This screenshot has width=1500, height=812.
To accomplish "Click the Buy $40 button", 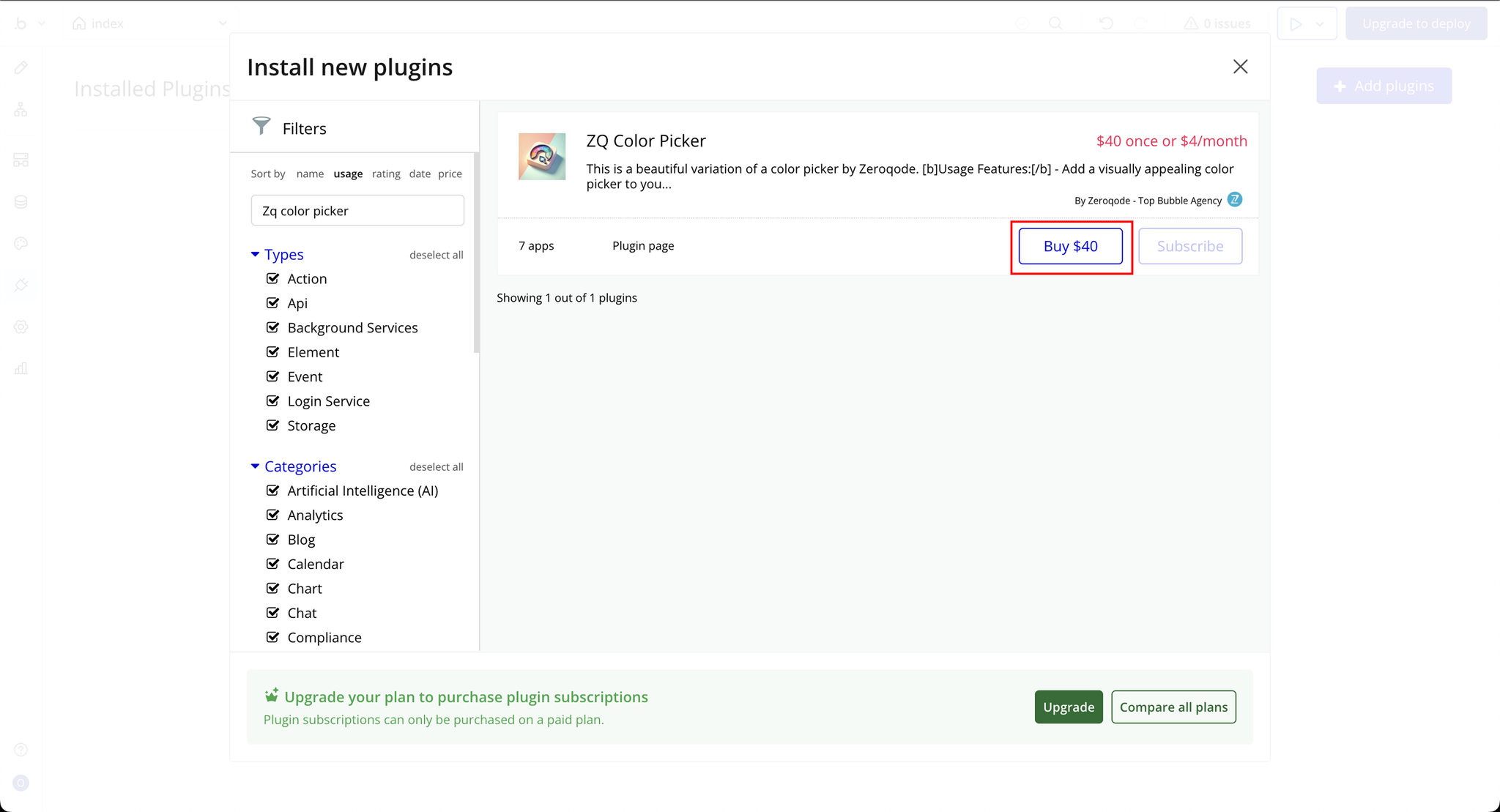I will (1070, 246).
